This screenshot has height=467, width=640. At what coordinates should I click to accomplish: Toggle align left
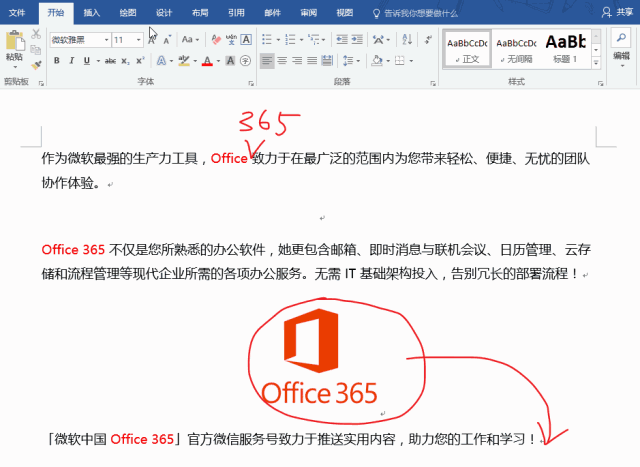click(x=267, y=61)
